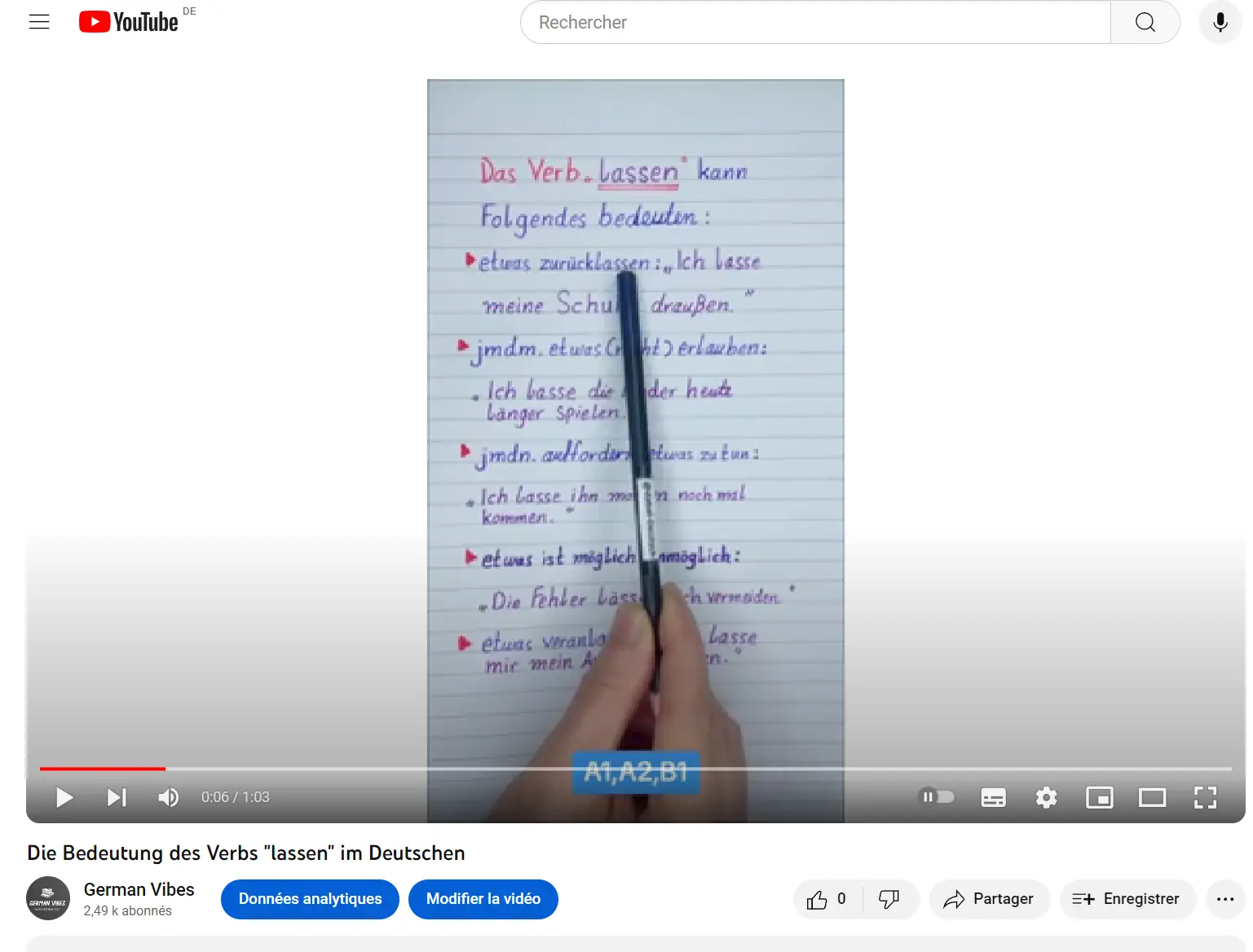Enable subtitles with the captions icon
The image size is (1253, 952).
tap(993, 797)
